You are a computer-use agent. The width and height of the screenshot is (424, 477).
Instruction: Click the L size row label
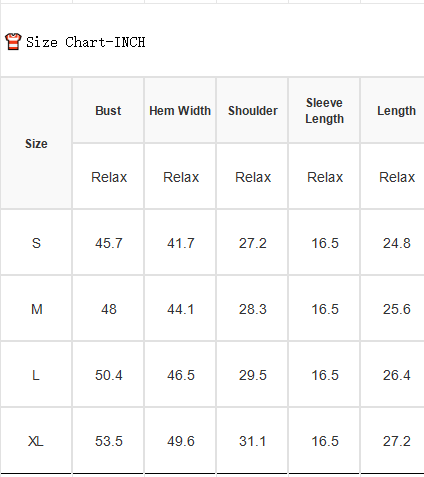point(36,375)
